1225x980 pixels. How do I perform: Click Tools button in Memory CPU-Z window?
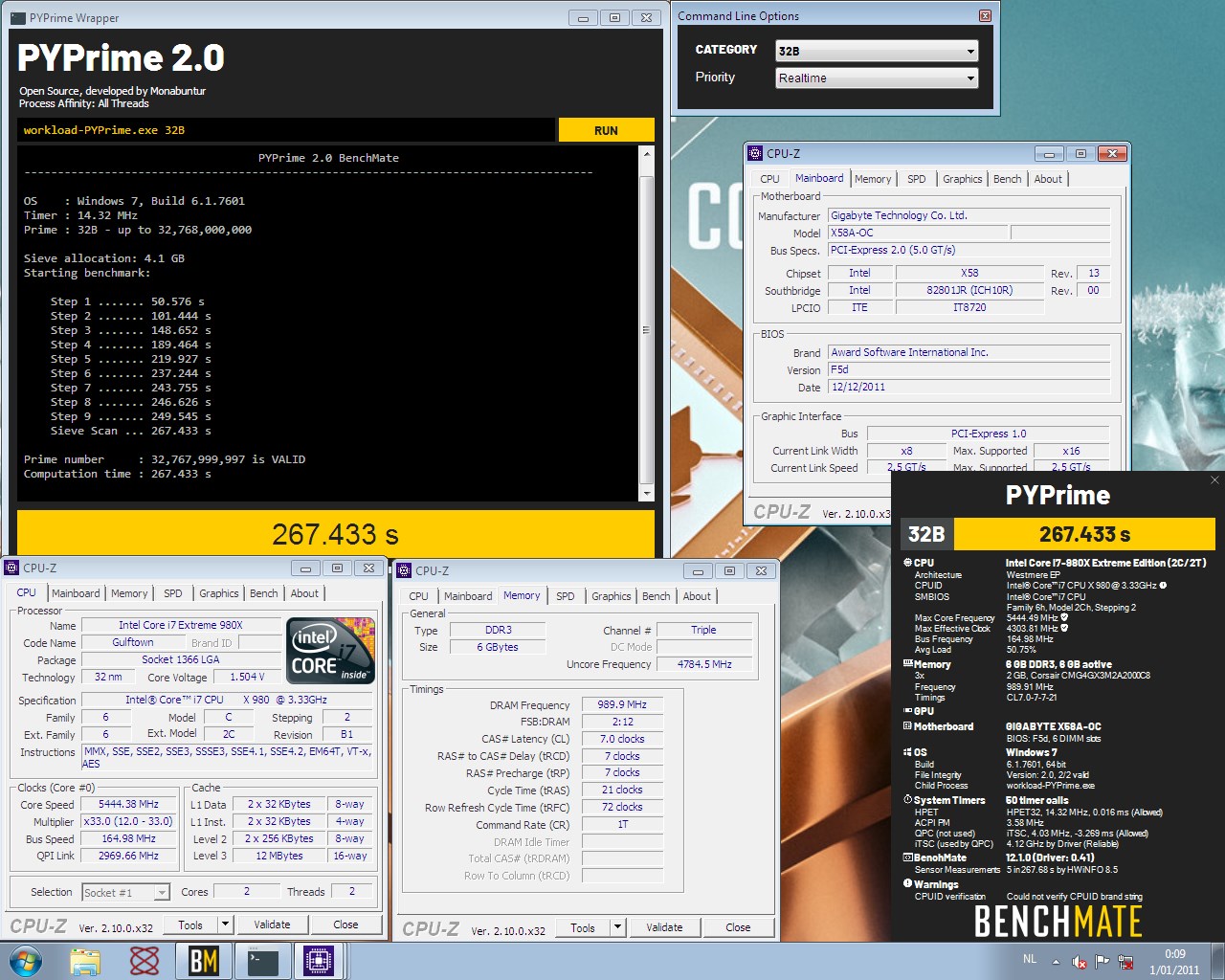pyautogui.click(x=583, y=927)
